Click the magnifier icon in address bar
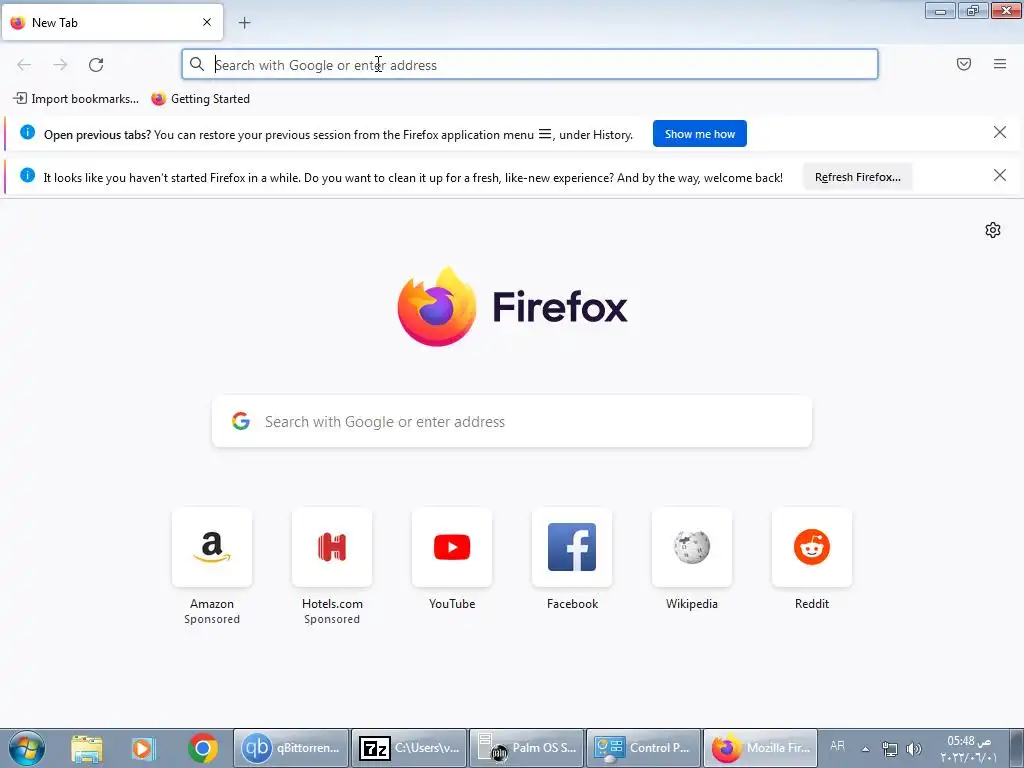This screenshot has height=768, width=1024. pyautogui.click(x=197, y=64)
